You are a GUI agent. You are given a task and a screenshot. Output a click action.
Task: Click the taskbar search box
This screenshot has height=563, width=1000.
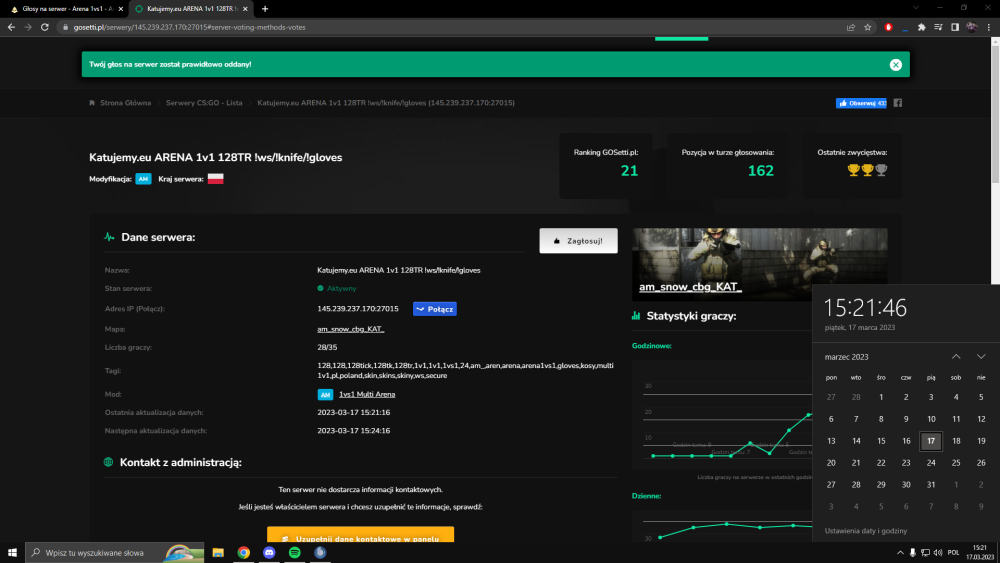point(115,553)
